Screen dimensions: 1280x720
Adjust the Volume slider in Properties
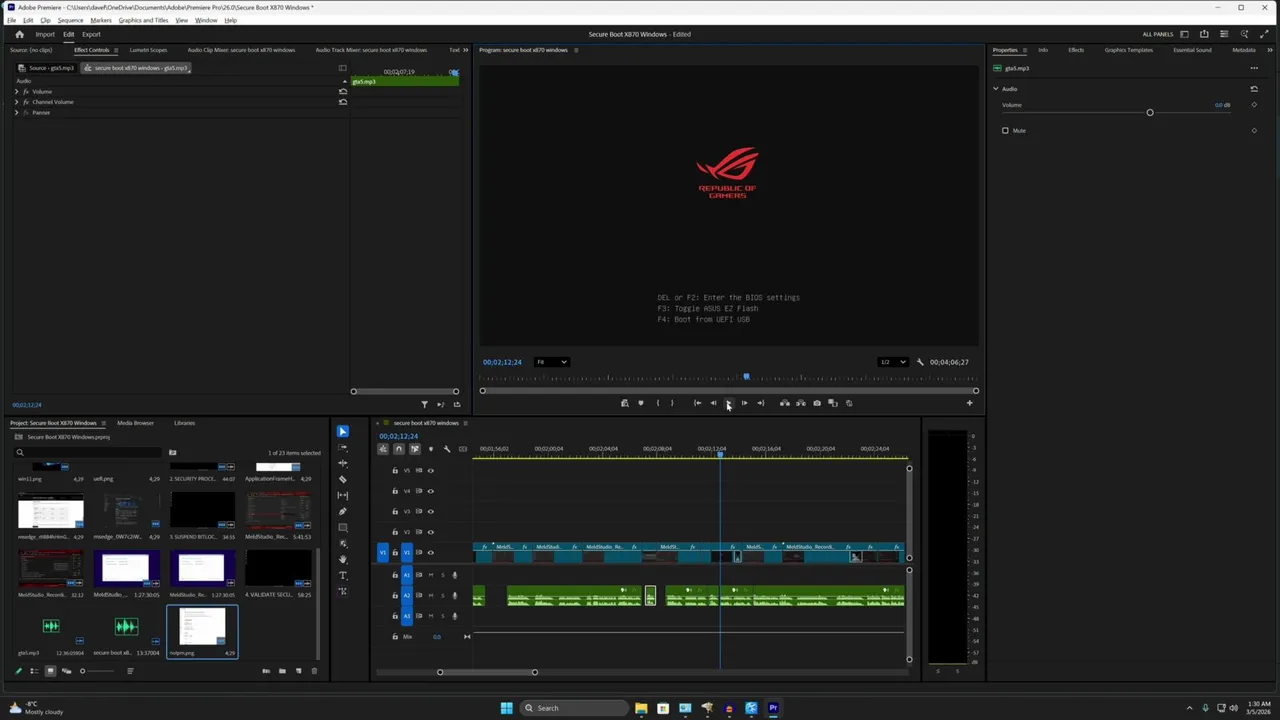click(1150, 112)
